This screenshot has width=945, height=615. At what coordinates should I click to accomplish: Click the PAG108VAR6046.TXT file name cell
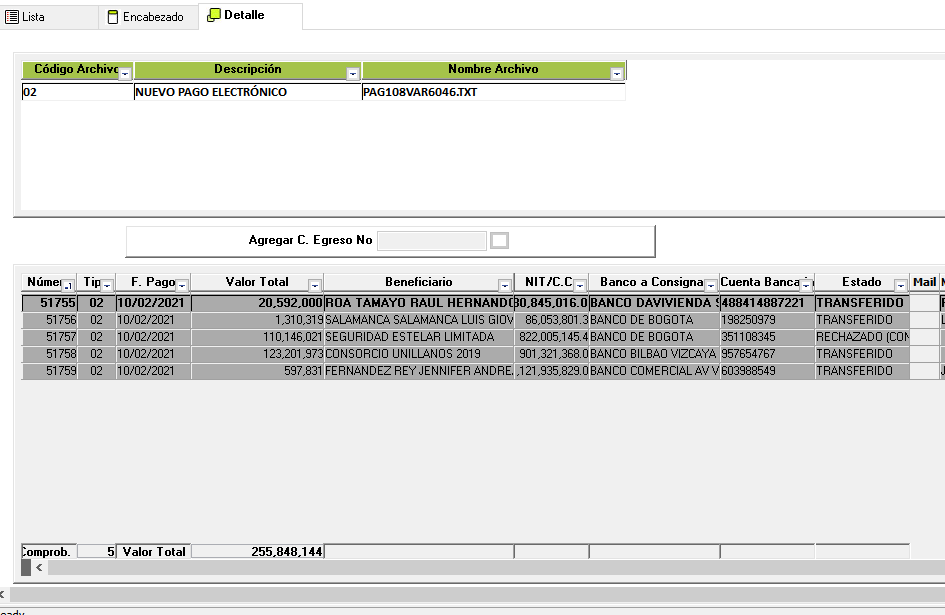(493, 92)
